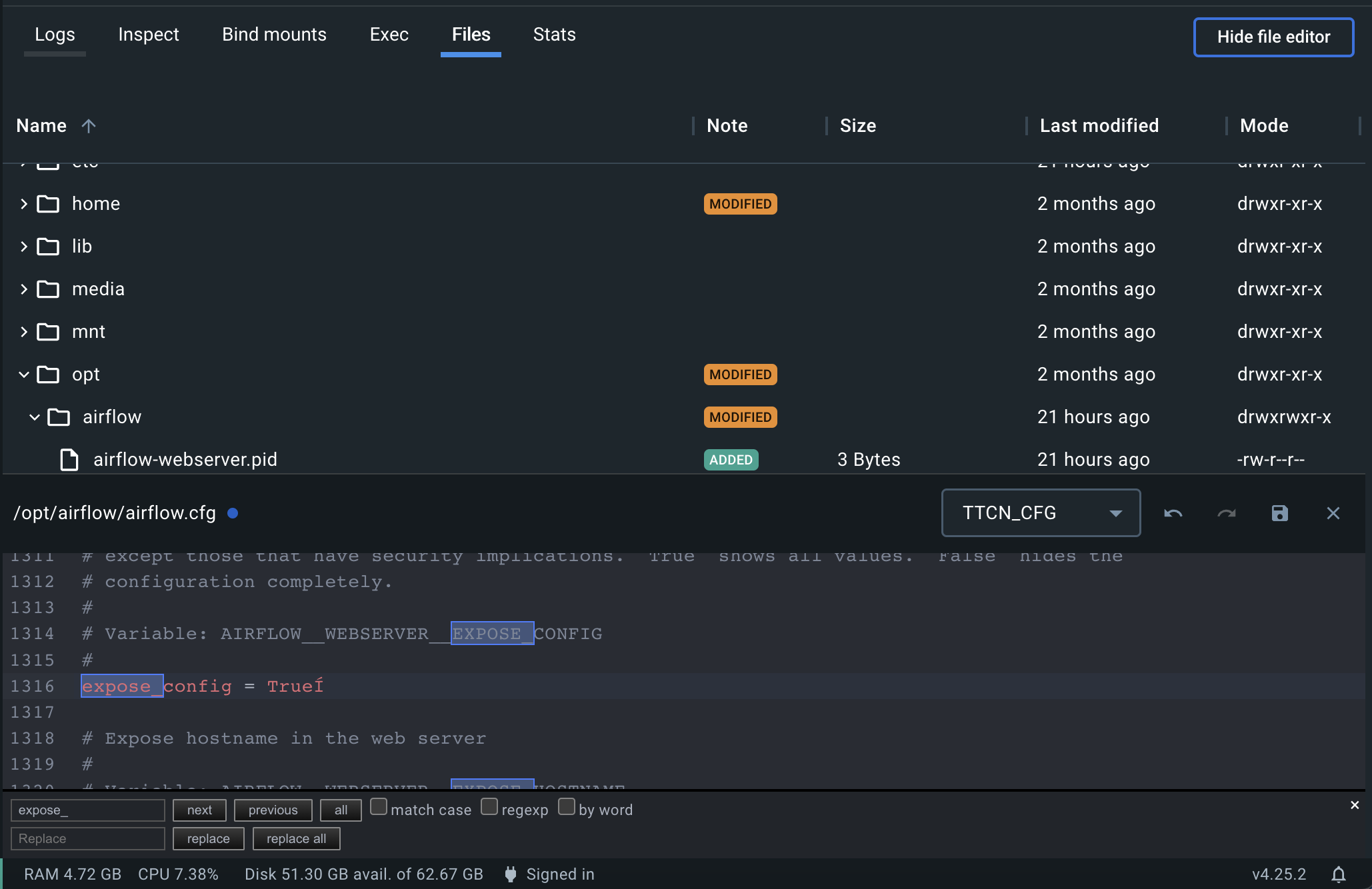Image resolution: width=1372 pixels, height=889 pixels.
Task: Click the lib folder icon
Action: [48, 247]
